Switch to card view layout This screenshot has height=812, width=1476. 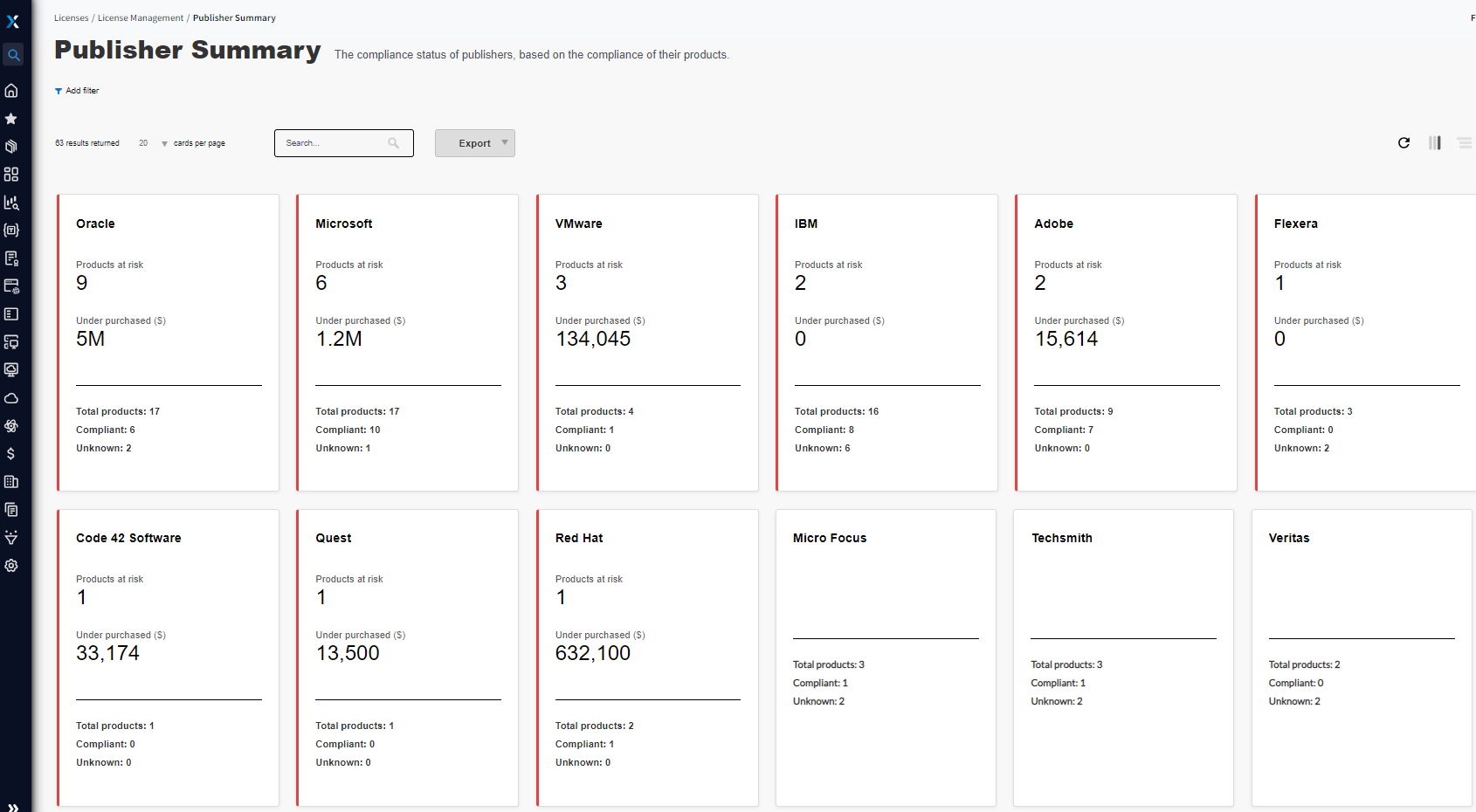click(x=1434, y=142)
